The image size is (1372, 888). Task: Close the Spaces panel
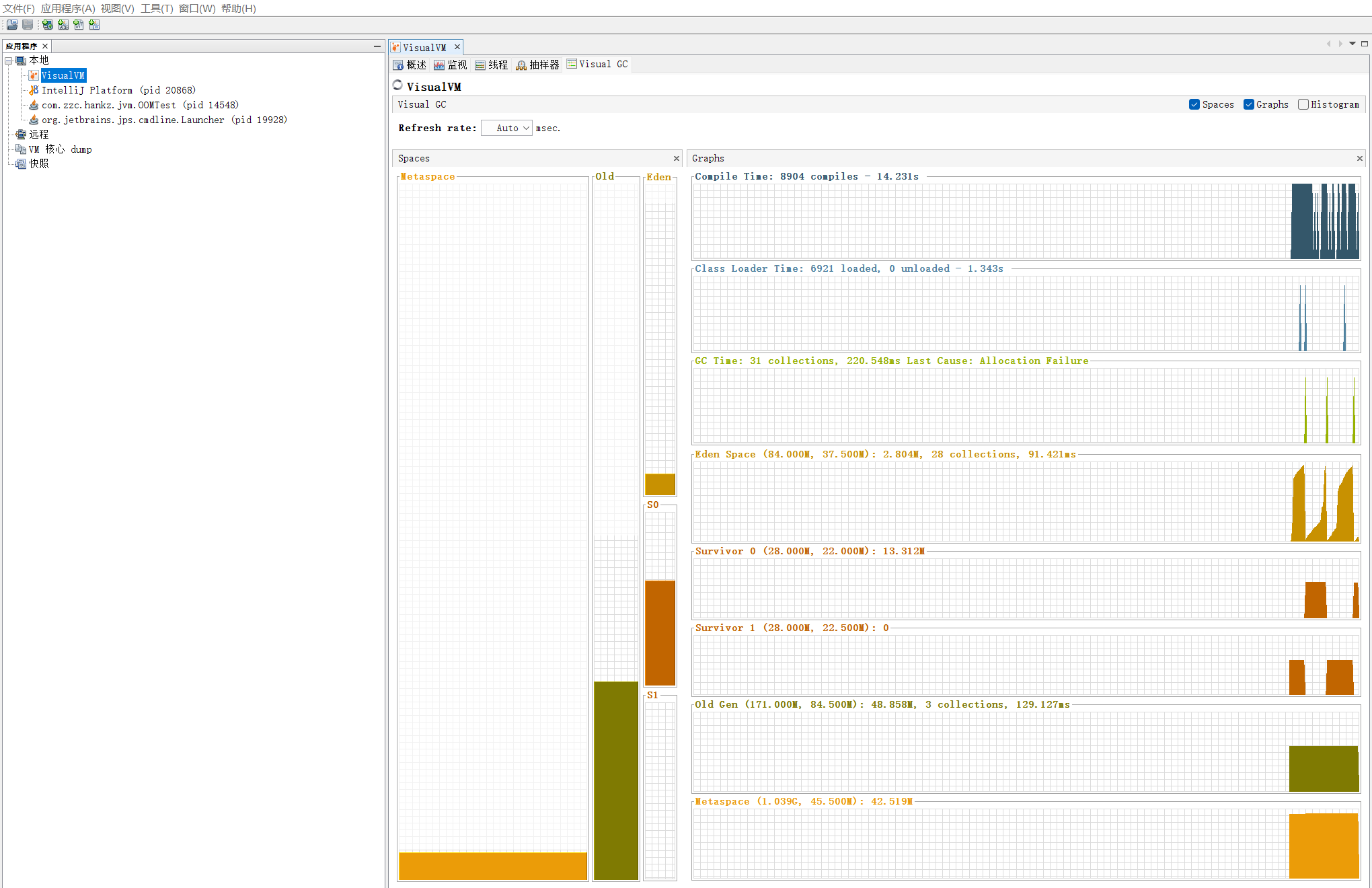[x=677, y=159]
